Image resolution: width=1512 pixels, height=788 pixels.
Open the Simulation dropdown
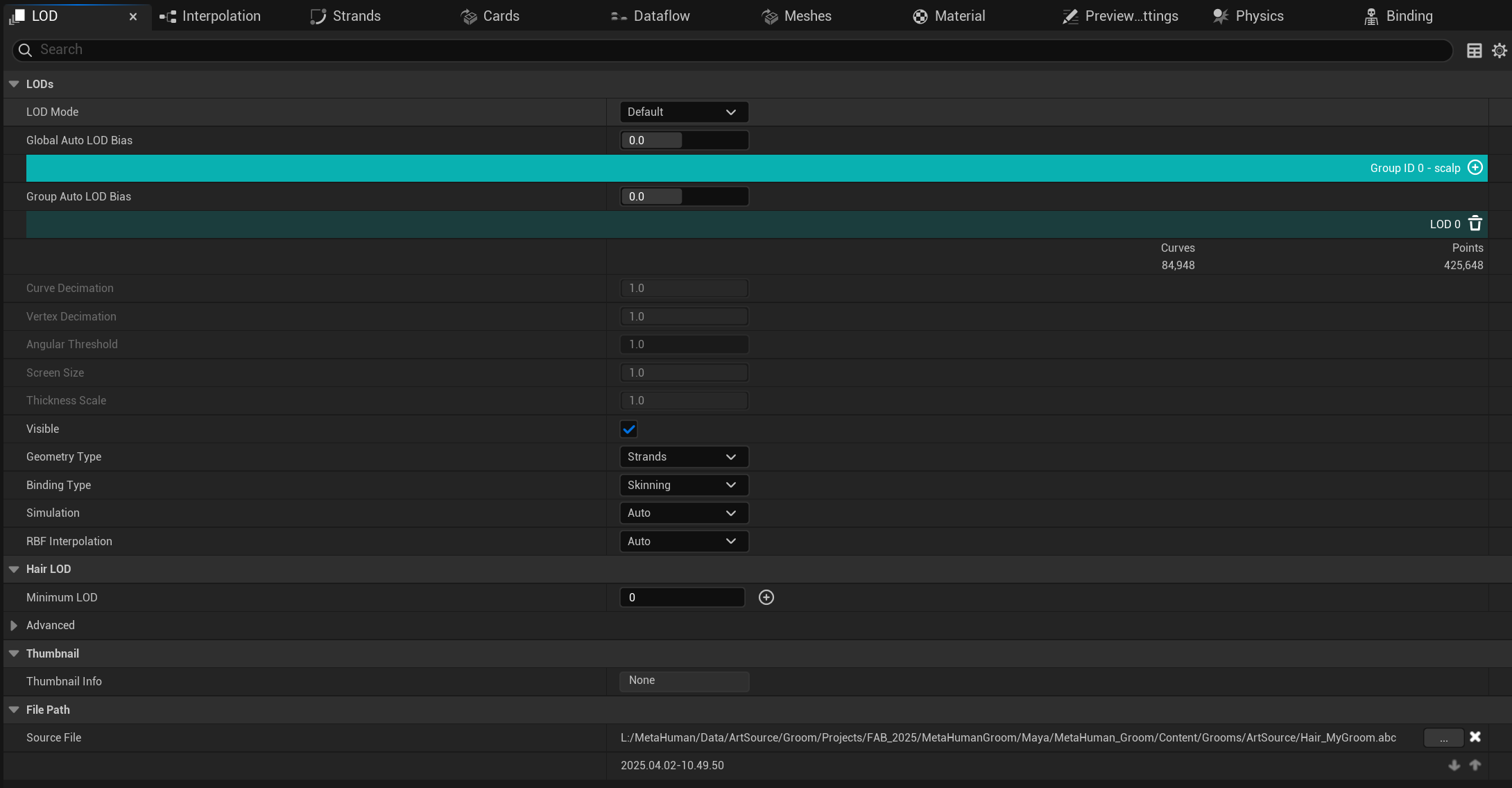pos(684,513)
